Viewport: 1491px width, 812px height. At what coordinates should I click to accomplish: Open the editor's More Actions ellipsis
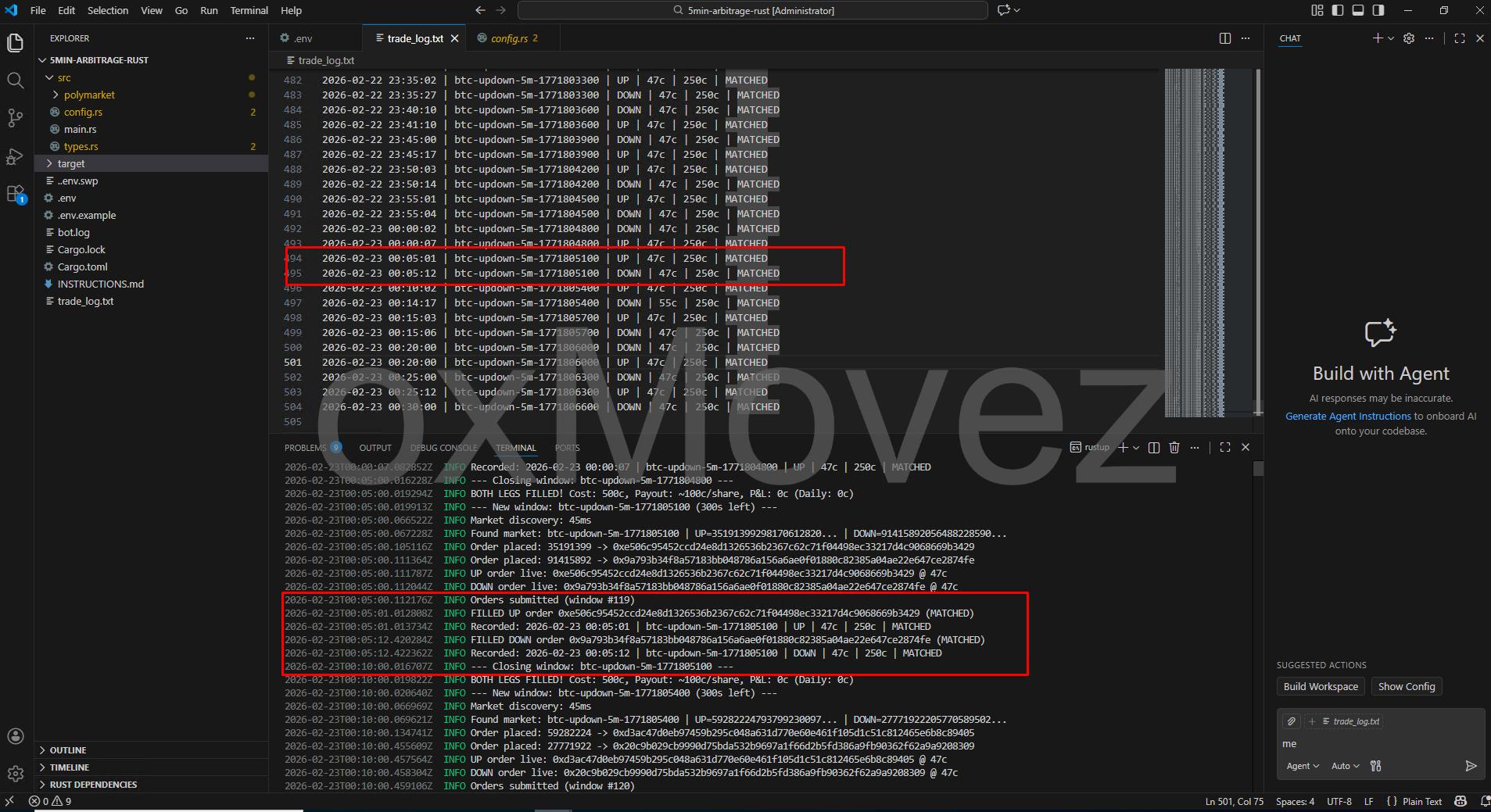[x=1245, y=38]
